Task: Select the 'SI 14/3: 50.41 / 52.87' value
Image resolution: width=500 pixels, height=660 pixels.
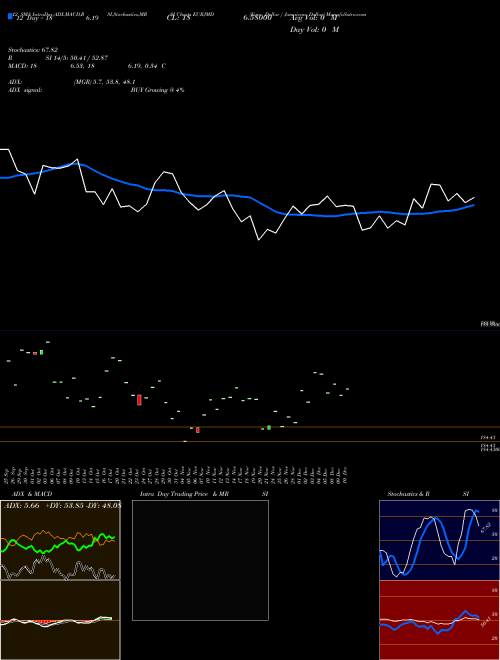Action: click(77, 58)
